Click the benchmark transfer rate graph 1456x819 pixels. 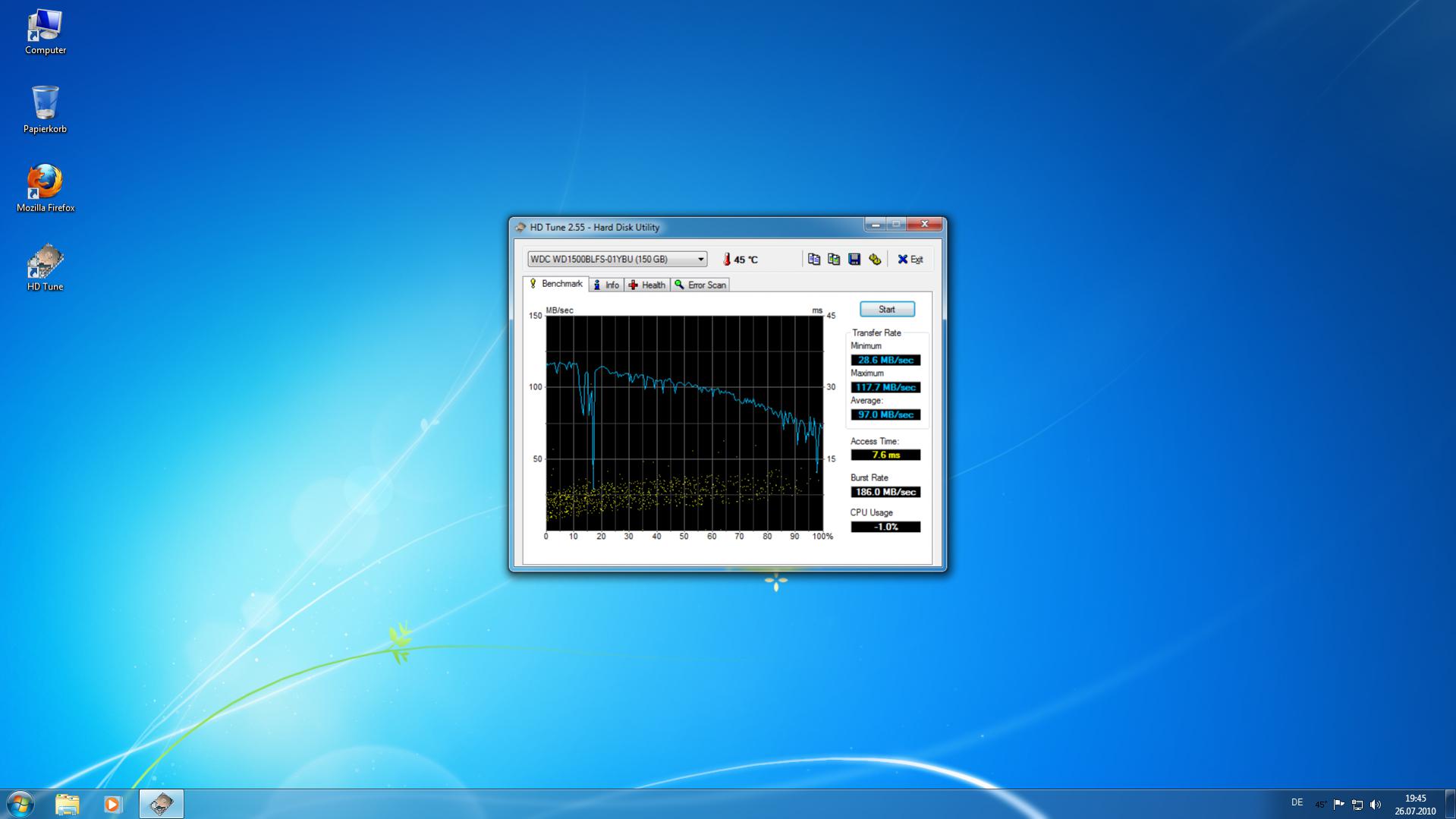coord(684,424)
